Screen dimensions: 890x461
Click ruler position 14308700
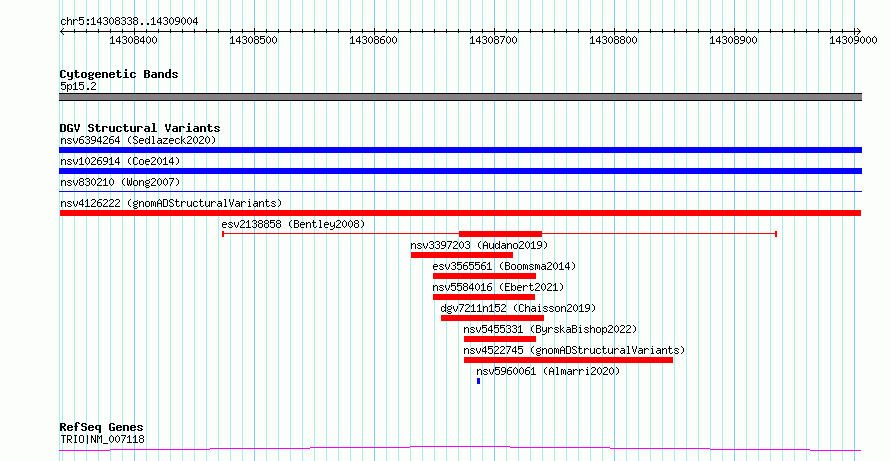coord(494,40)
